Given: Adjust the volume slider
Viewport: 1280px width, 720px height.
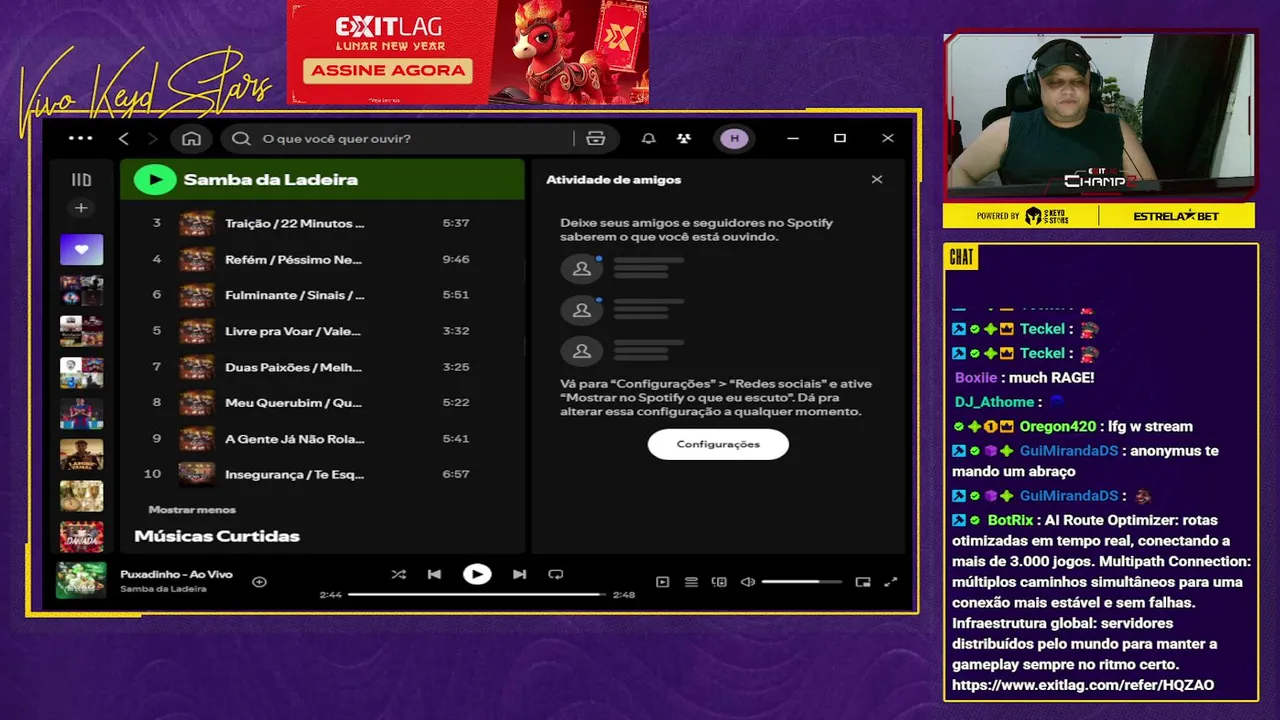Looking at the screenshot, I should tap(804, 581).
